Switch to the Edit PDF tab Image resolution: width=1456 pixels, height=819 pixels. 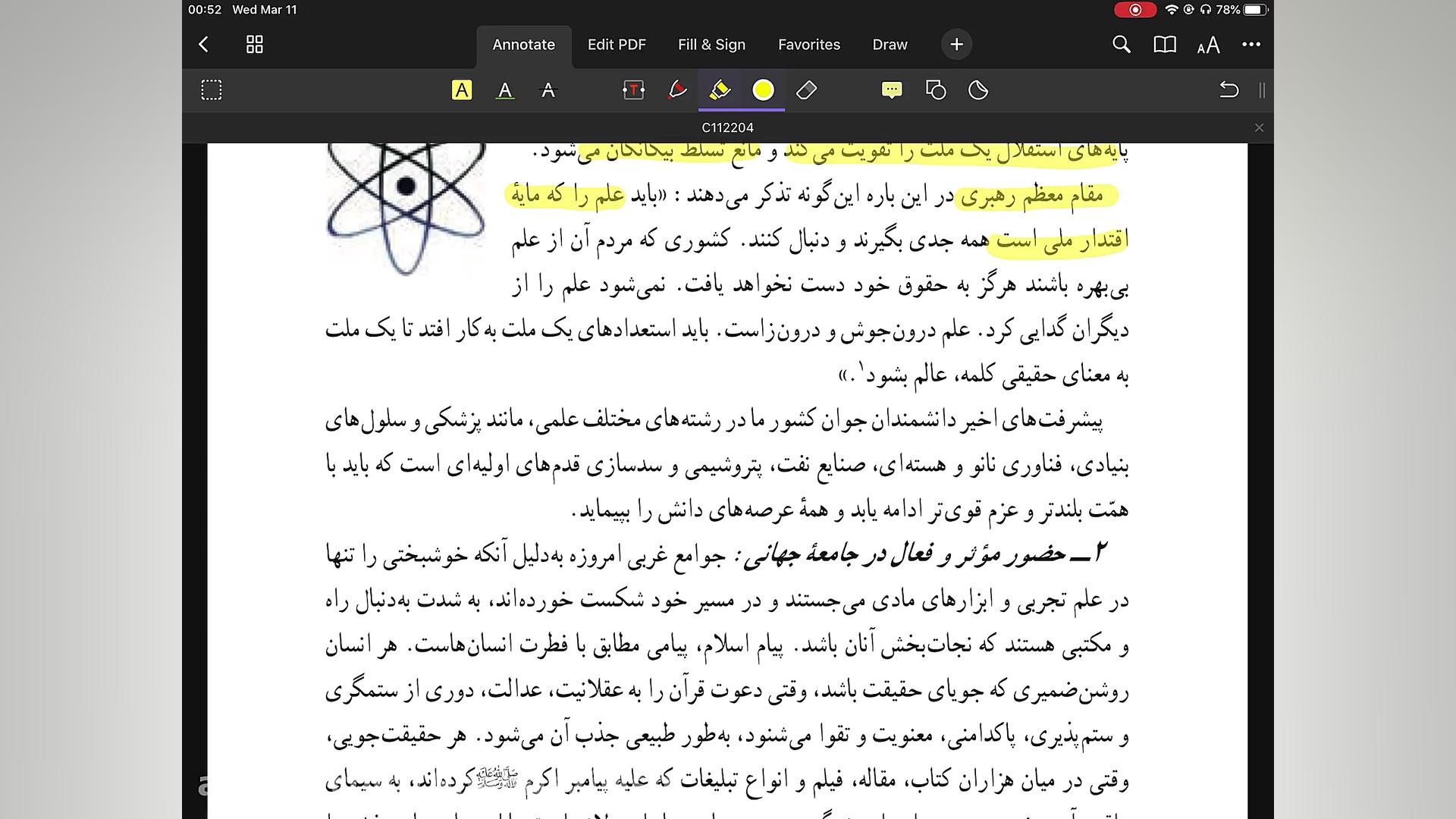[x=617, y=45]
